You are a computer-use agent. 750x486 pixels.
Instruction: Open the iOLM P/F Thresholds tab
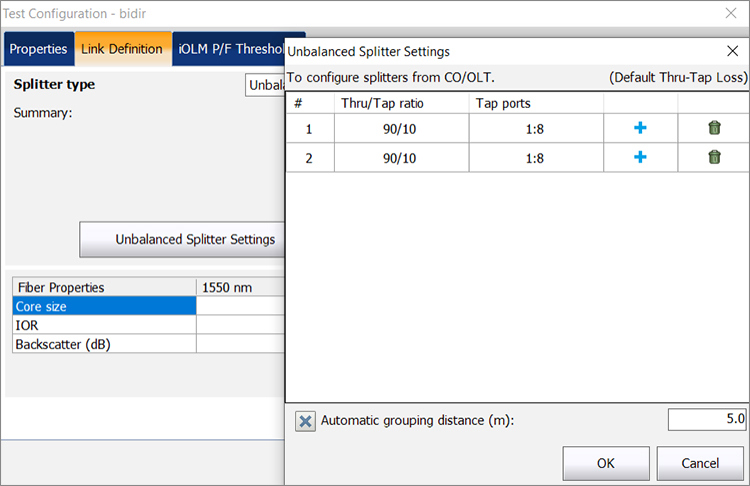pos(229,49)
